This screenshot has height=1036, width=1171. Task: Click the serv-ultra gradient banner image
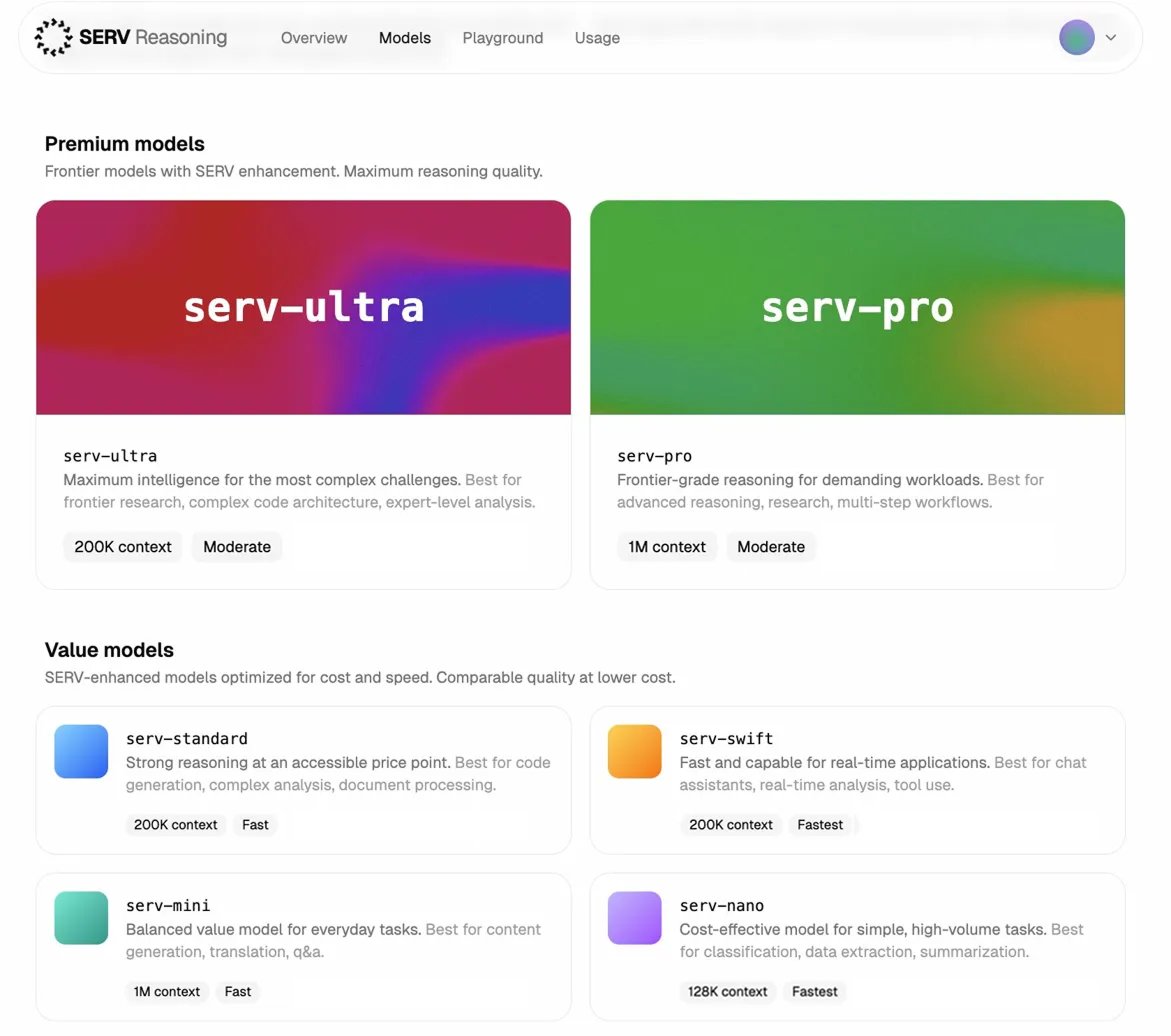303,307
